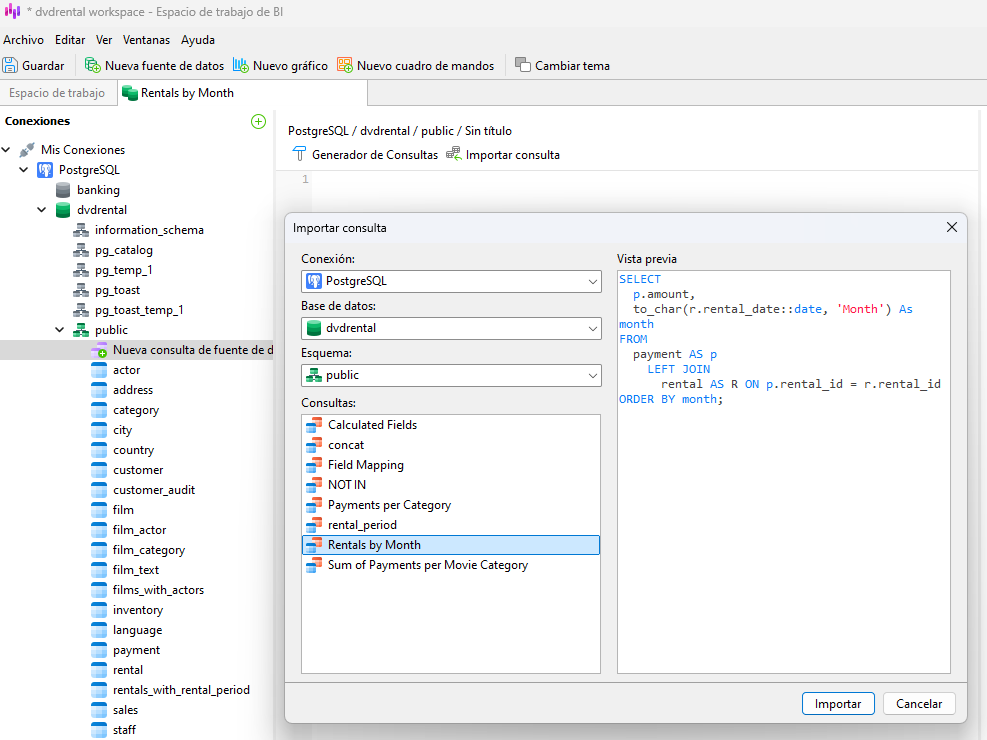
Task: Close the Importar consulta dialog
Action: [952, 227]
